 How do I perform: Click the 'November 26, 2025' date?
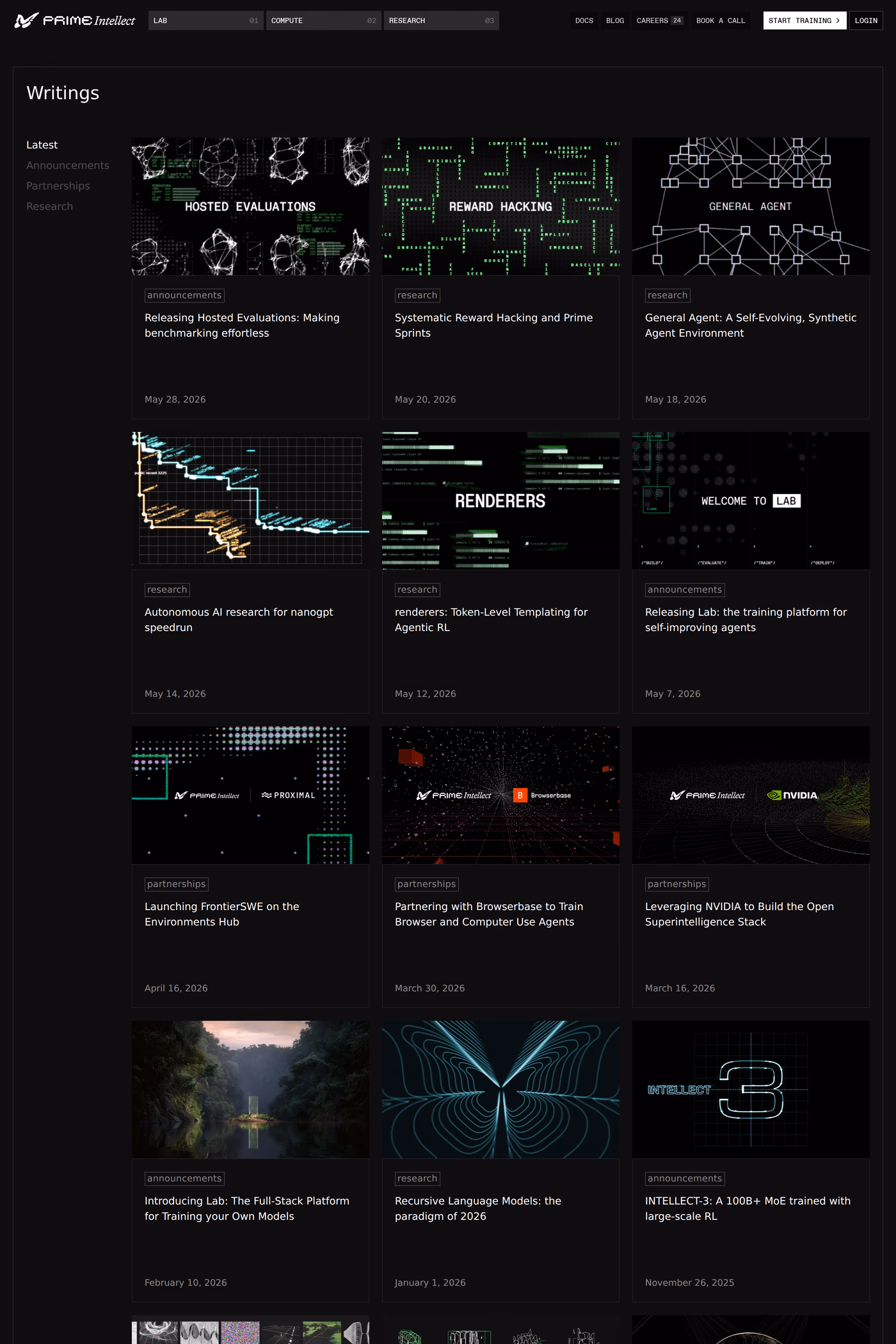click(x=689, y=1283)
